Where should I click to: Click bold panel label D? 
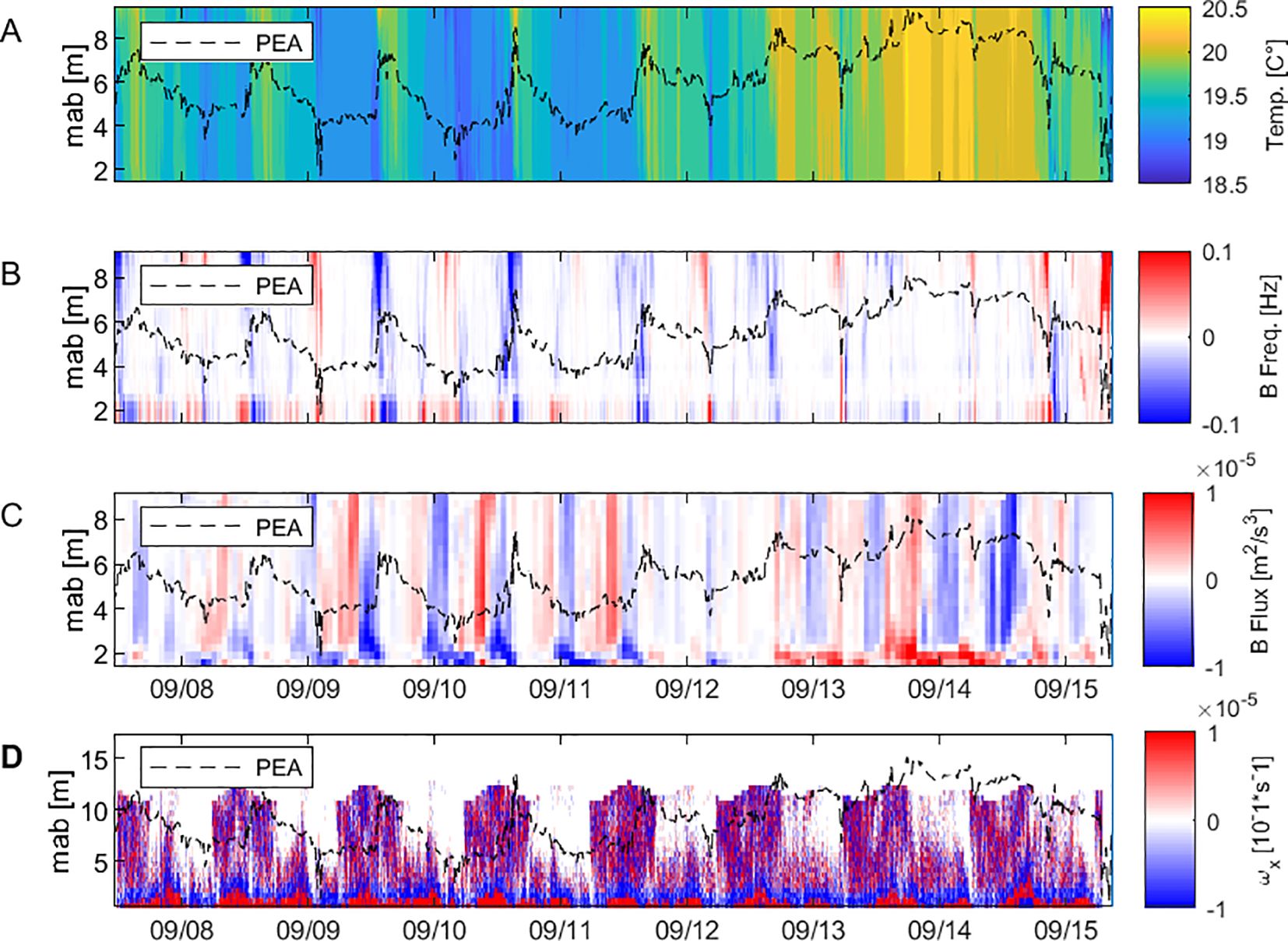pos(12,757)
